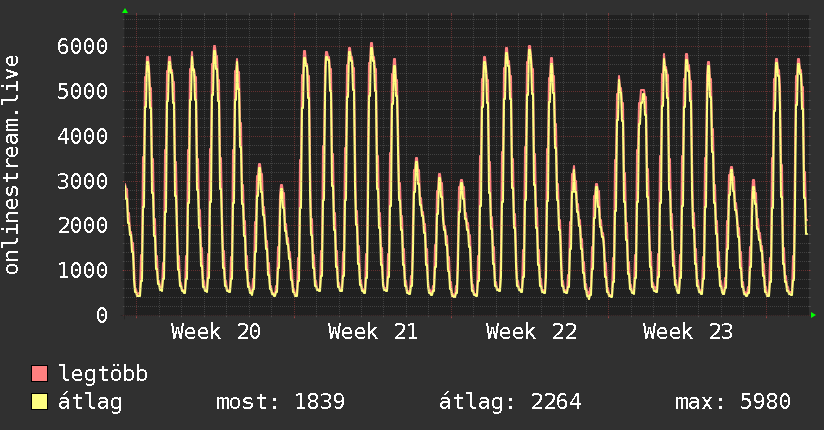Click the Week 21 axis label
Viewport: 824px width, 430px height.
click(373, 332)
